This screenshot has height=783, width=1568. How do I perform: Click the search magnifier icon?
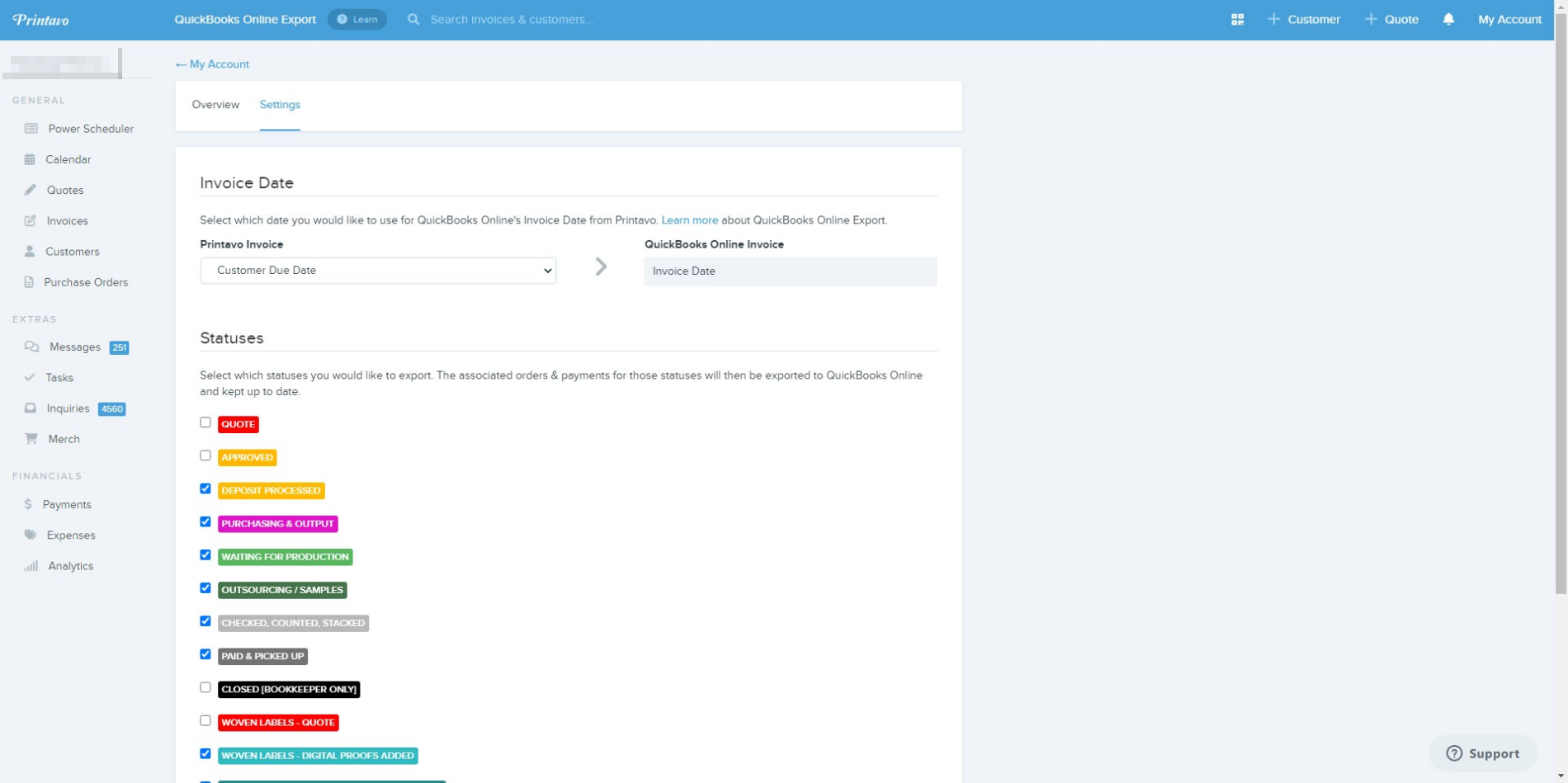(x=413, y=19)
